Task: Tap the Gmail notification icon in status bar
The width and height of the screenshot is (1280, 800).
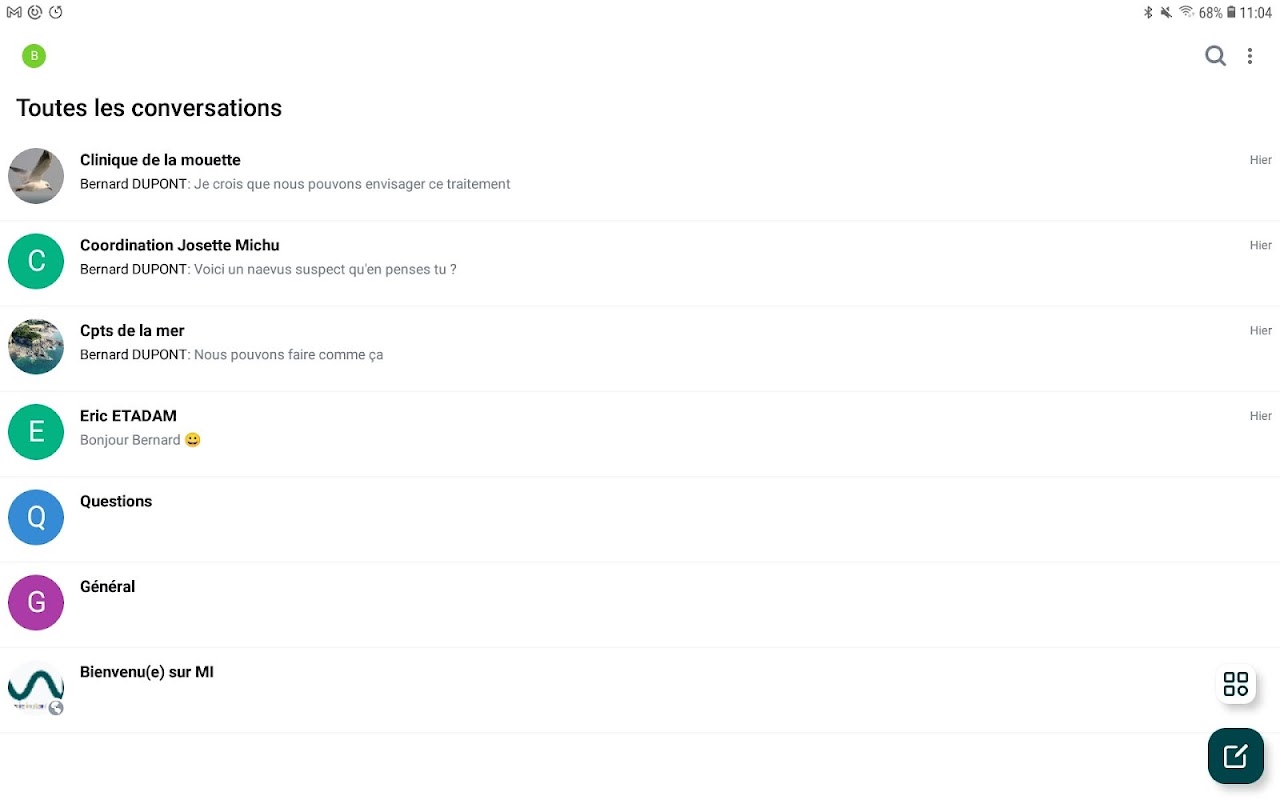Action: click(x=14, y=13)
